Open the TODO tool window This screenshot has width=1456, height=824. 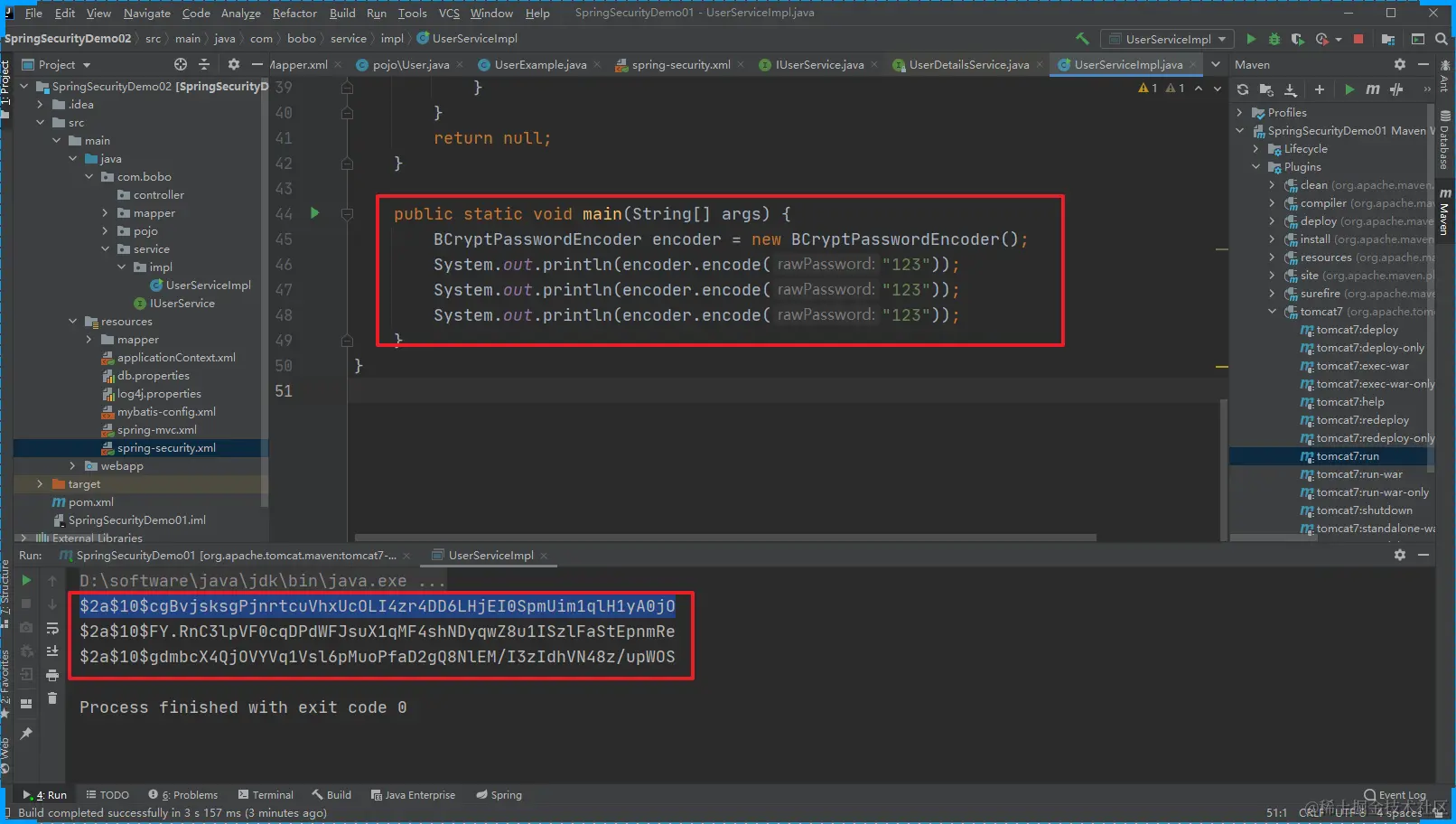(107, 795)
